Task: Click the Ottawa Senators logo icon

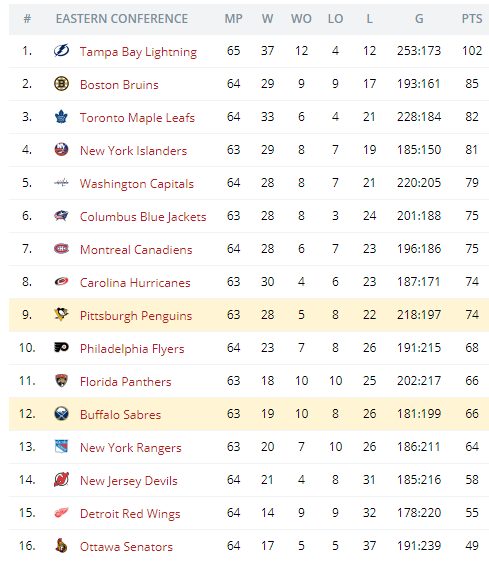Action: pos(61,546)
